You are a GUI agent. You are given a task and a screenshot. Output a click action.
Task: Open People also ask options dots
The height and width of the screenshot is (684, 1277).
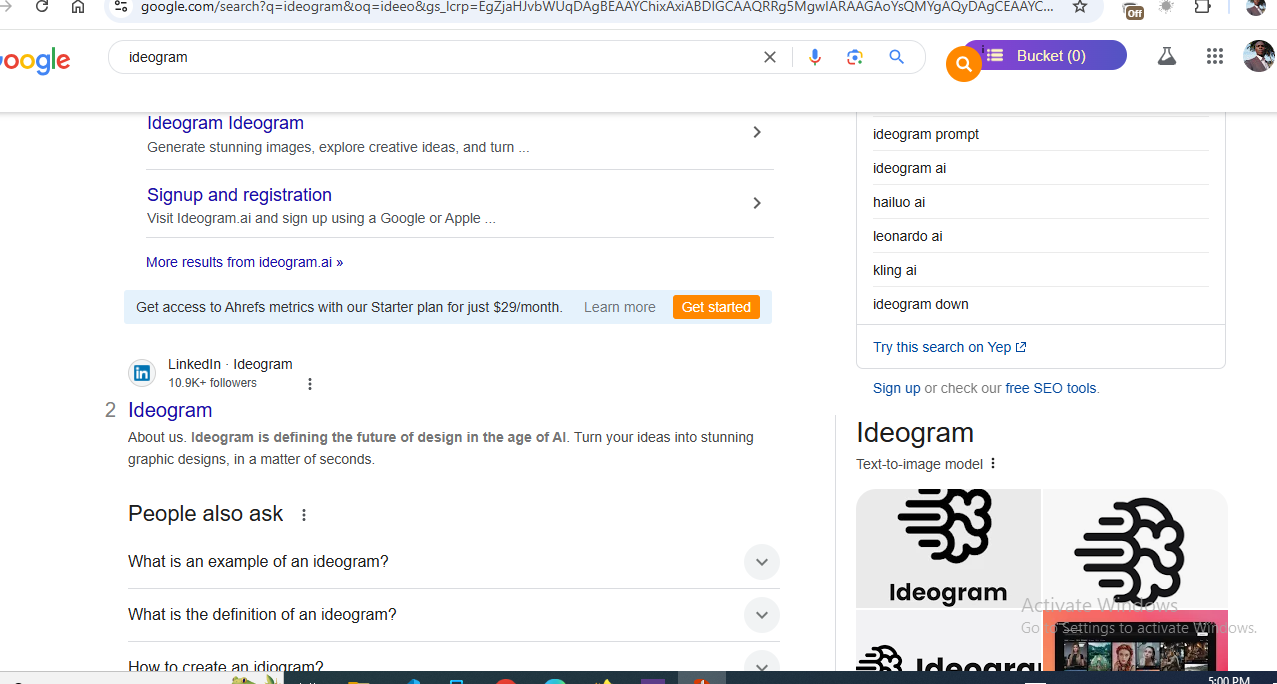click(x=304, y=515)
